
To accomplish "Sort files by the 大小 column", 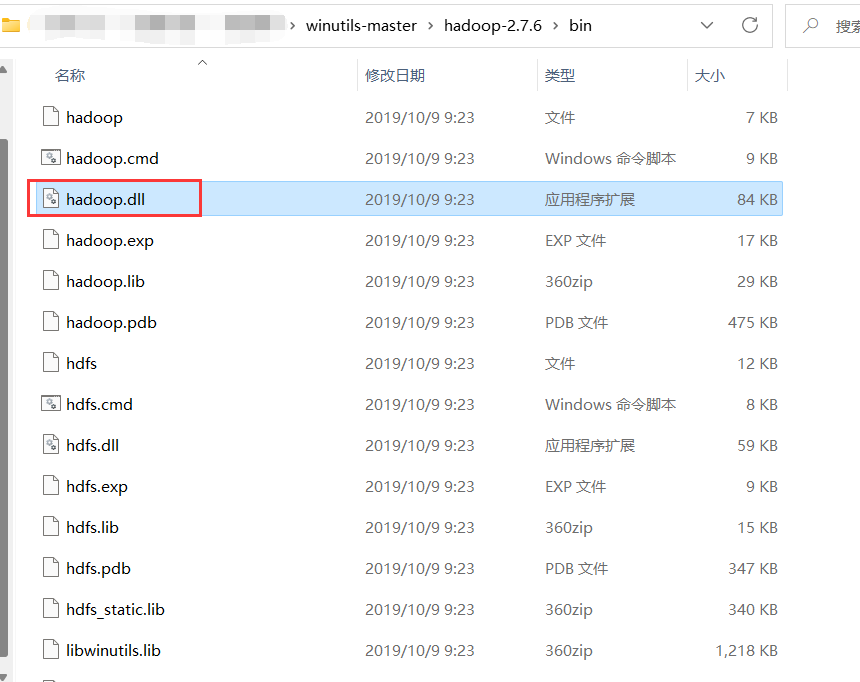I will 709,75.
